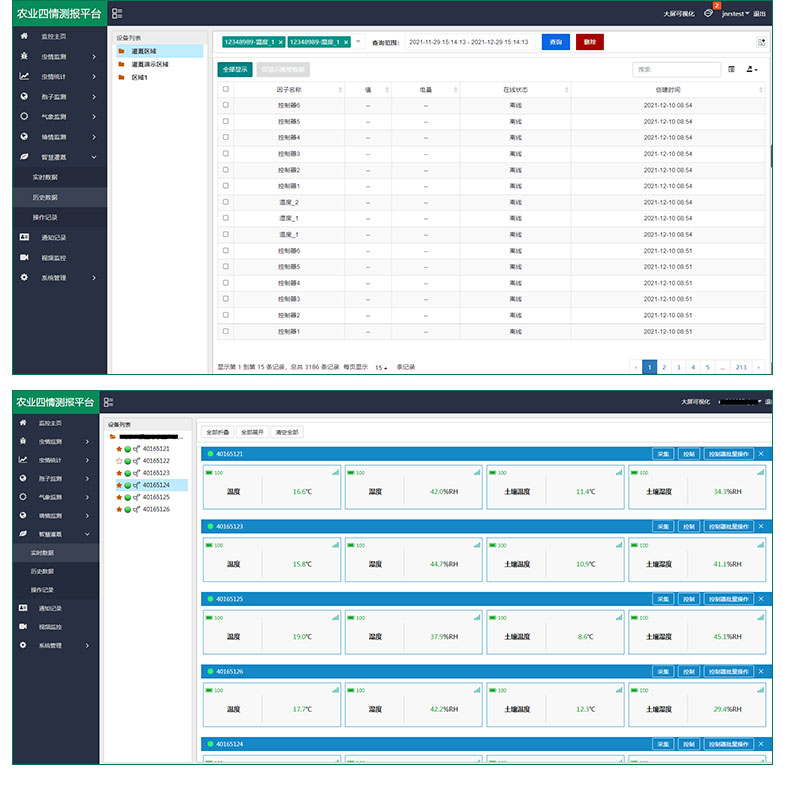Expand 气象监测 chevron in bottom sidebar

pos(87,497)
